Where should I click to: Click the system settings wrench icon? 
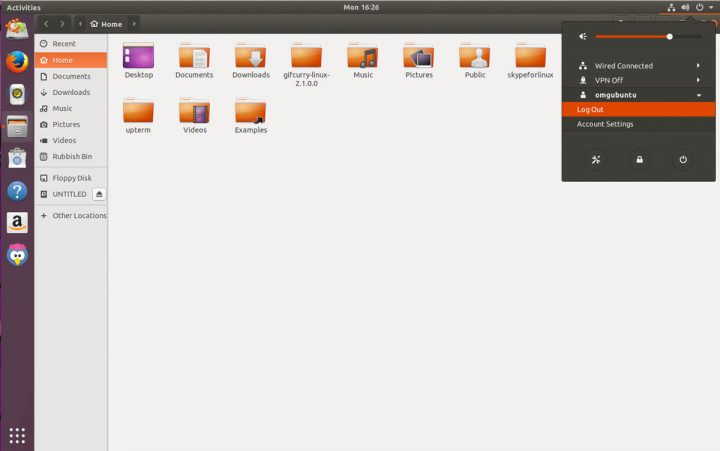pyautogui.click(x=595, y=159)
